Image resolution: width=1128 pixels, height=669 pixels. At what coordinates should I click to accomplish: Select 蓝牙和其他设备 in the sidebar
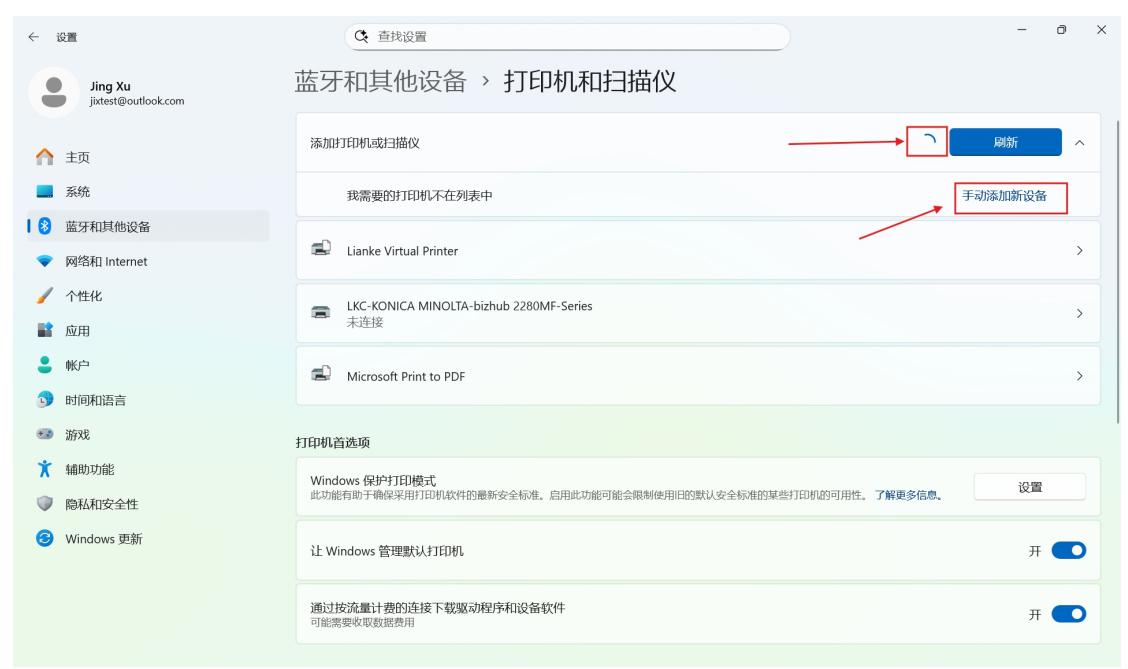[148, 226]
